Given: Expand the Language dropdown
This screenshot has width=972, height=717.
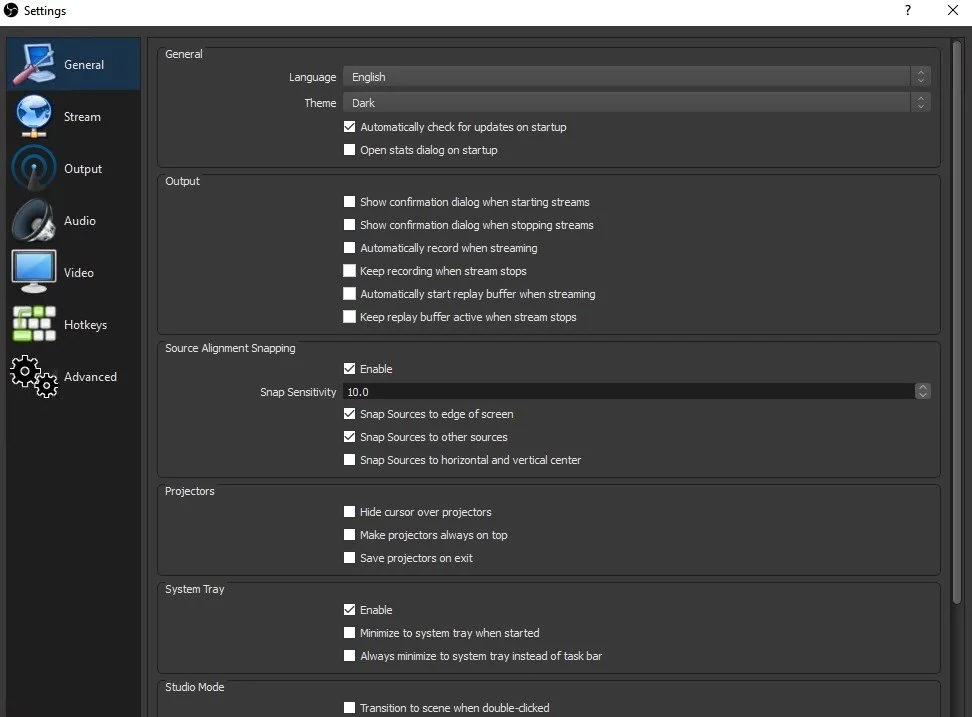Looking at the screenshot, I should click(x=636, y=77).
